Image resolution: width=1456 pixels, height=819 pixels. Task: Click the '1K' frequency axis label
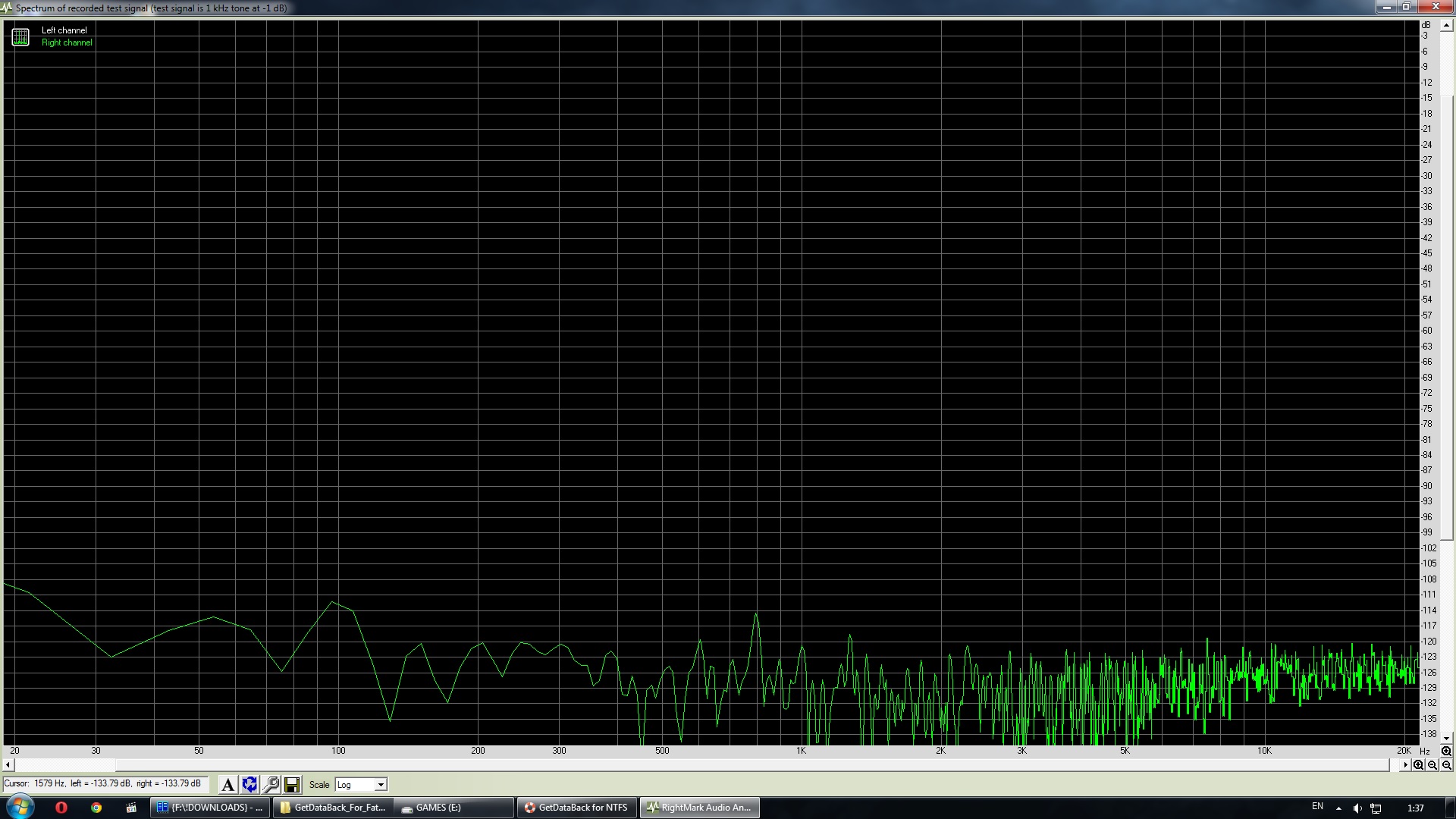(801, 751)
